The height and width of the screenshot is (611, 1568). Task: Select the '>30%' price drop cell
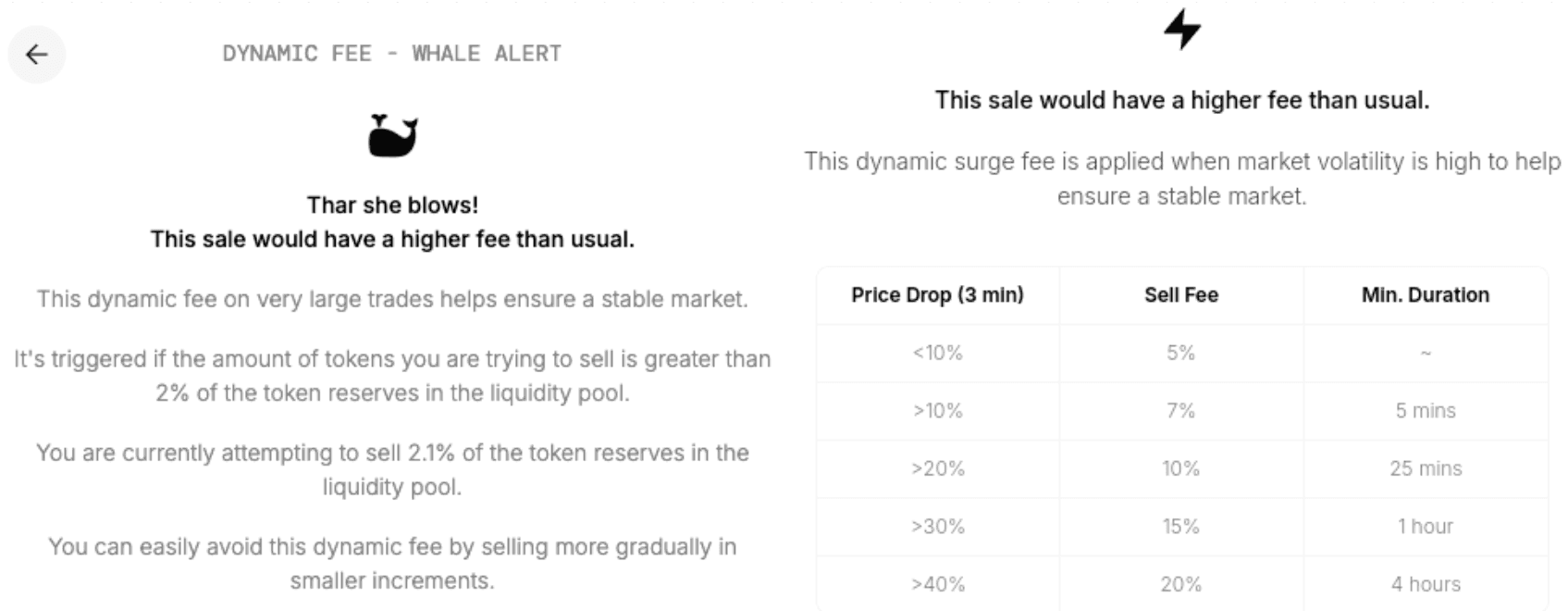937,527
